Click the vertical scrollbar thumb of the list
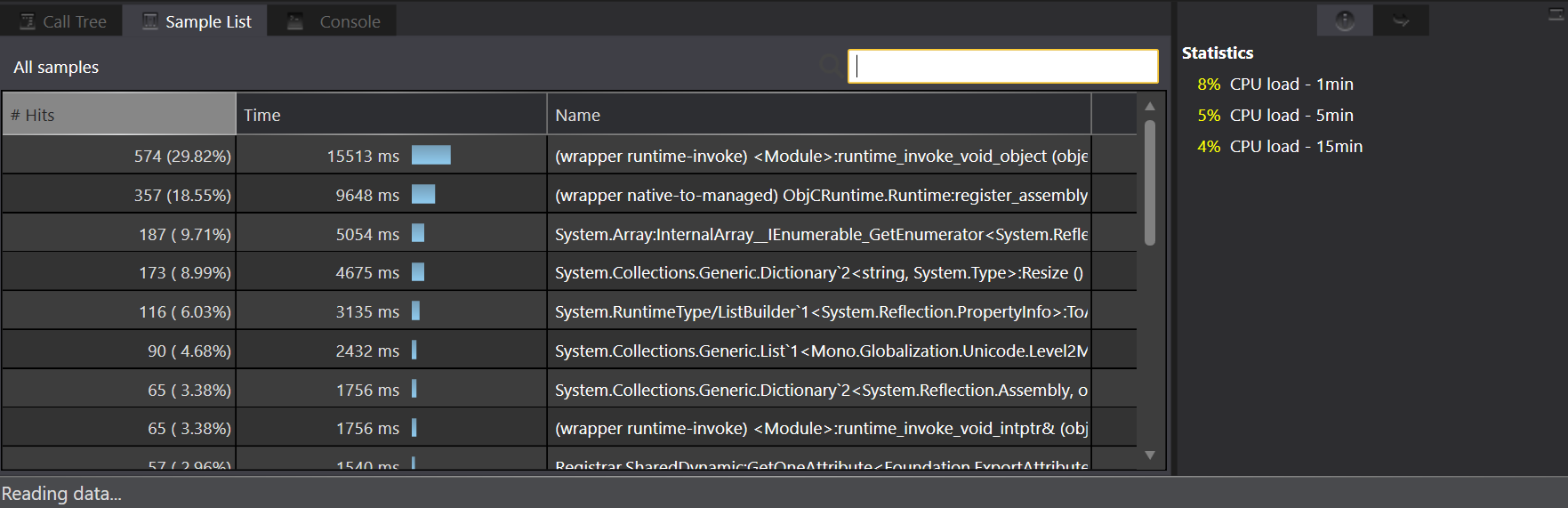Screen dimensions: 1568x508 [1150, 182]
